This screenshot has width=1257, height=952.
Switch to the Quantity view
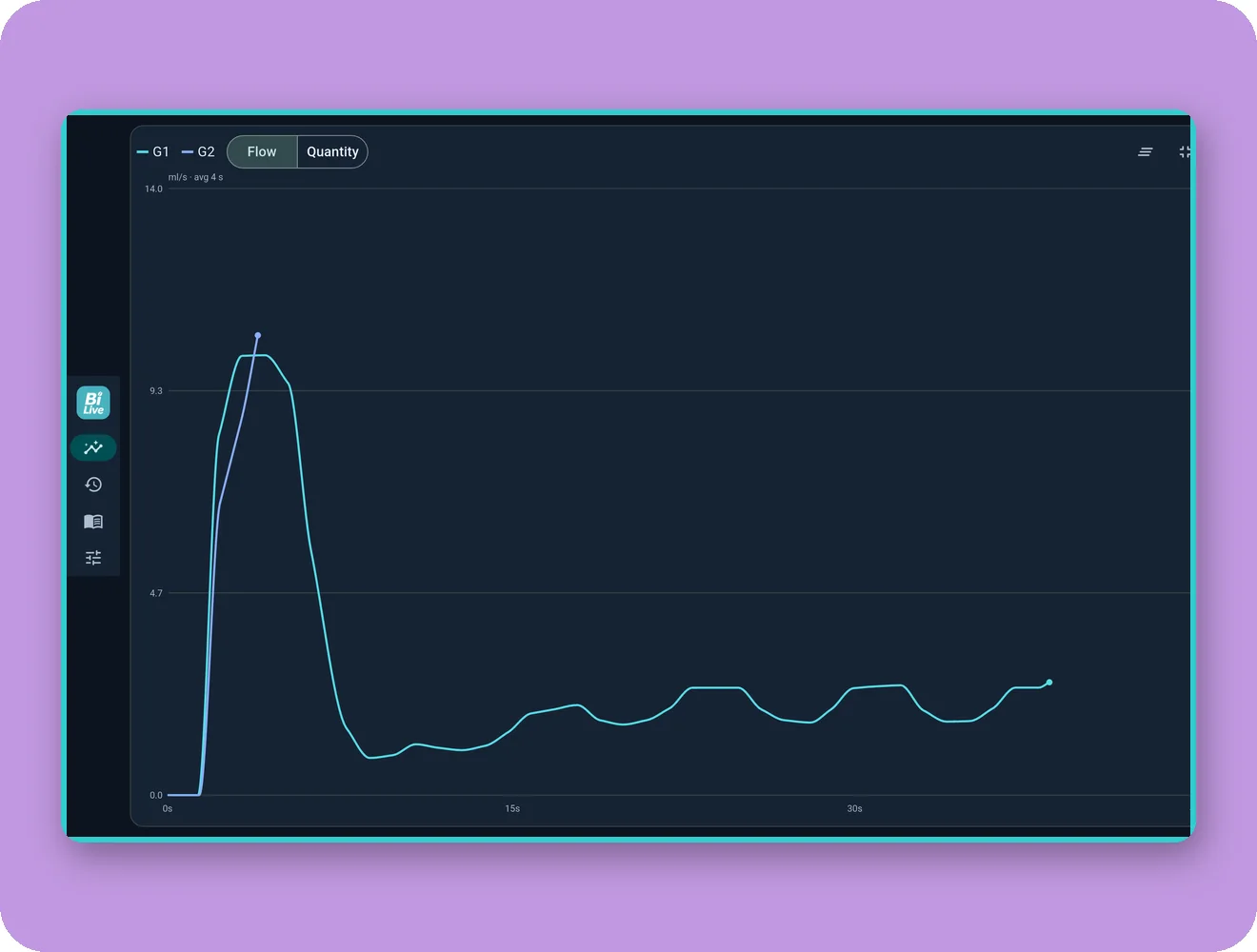pos(332,152)
